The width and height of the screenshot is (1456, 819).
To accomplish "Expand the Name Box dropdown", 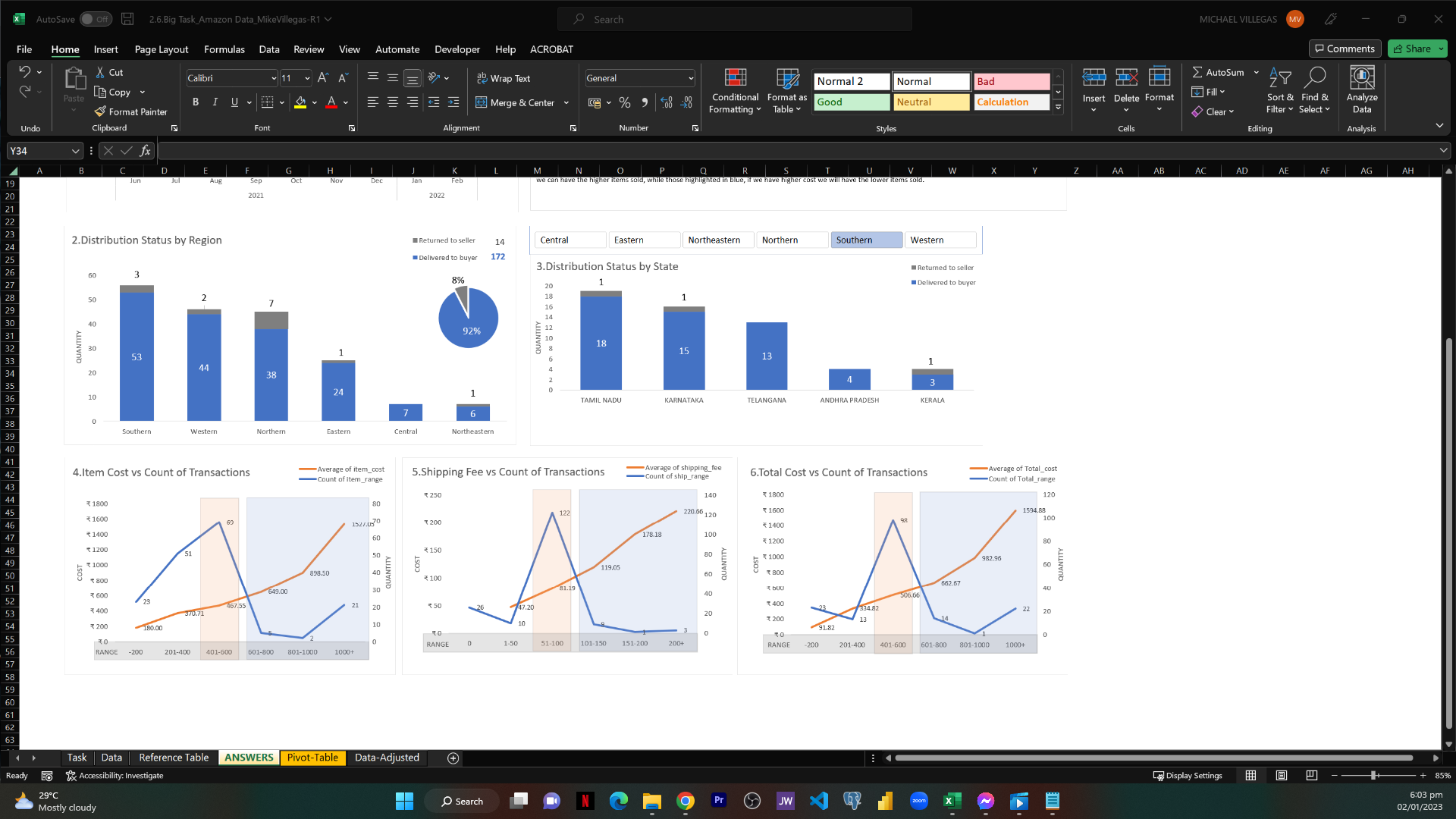I will [x=75, y=151].
